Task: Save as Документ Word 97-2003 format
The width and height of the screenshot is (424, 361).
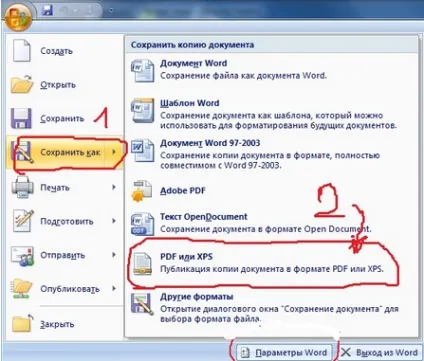Action: pyautogui.click(x=272, y=153)
